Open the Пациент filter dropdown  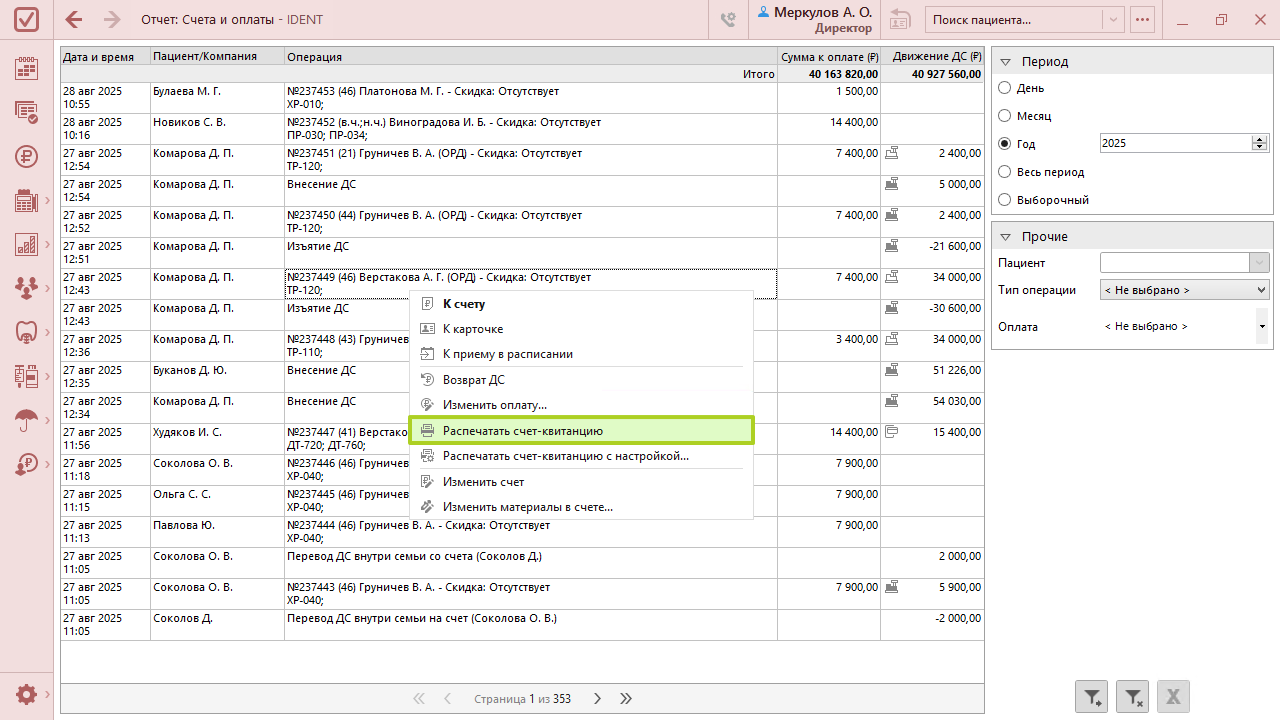coord(1259,263)
